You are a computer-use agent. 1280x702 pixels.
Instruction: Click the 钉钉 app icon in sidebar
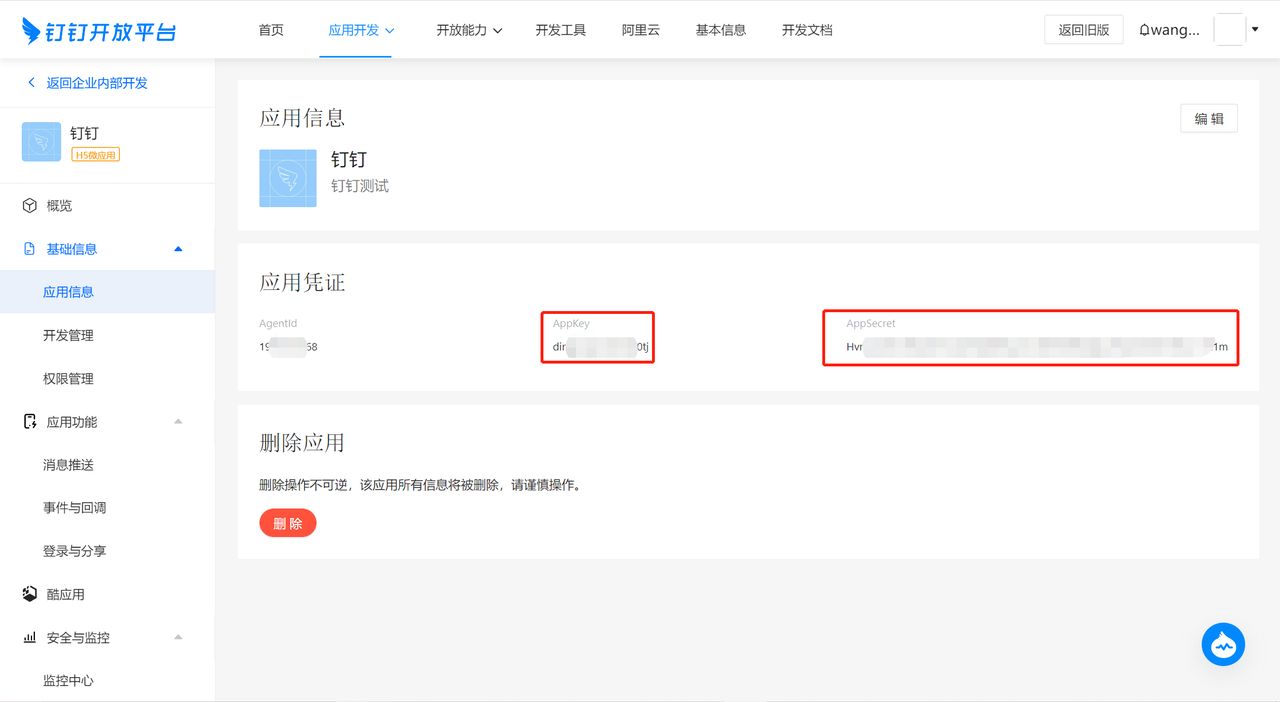point(41,142)
